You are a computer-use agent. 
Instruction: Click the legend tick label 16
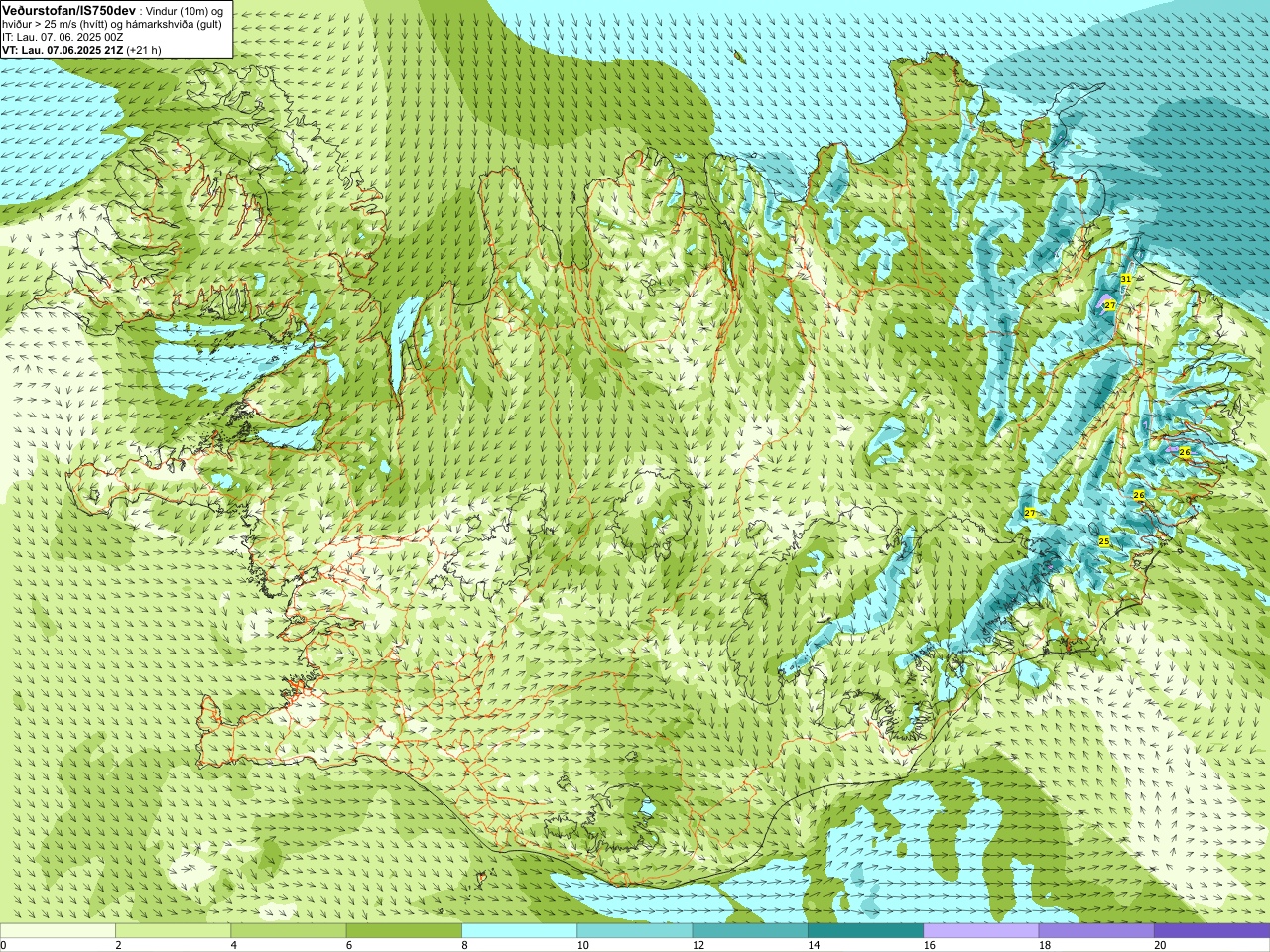coord(929,945)
